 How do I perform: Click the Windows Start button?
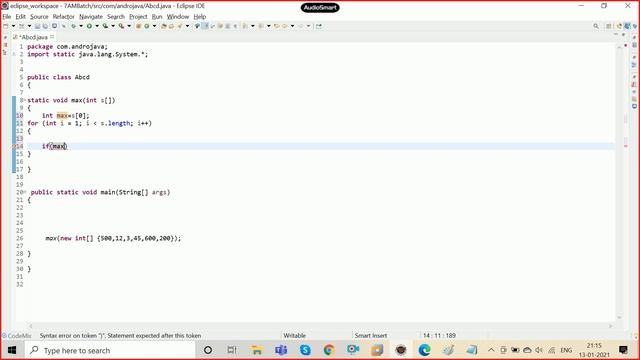[x=12, y=350]
